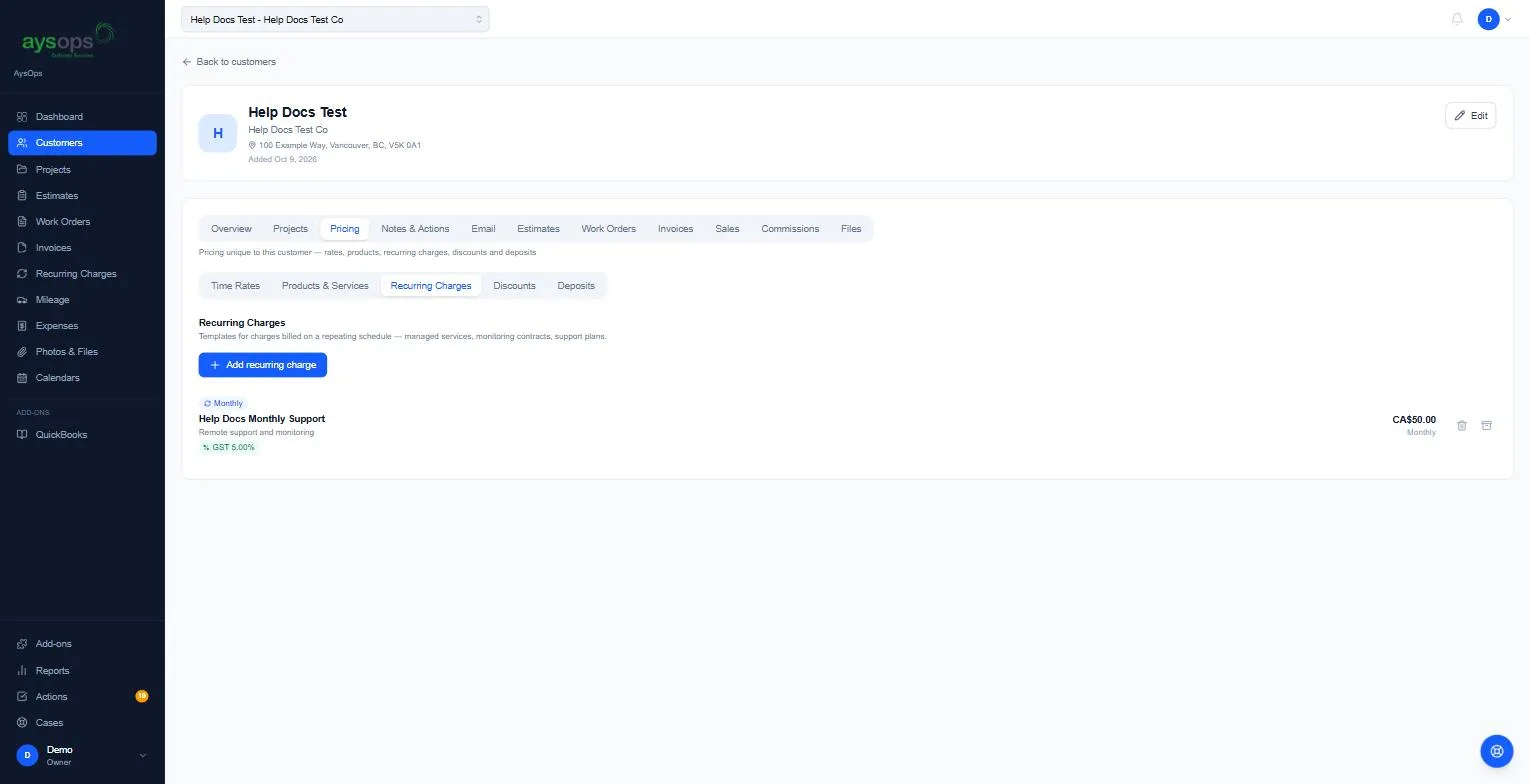Image resolution: width=1530 pixels, height=784 pixels.
Task: Open the Discounts sub-tab
Action: click(x=514, y=285)
